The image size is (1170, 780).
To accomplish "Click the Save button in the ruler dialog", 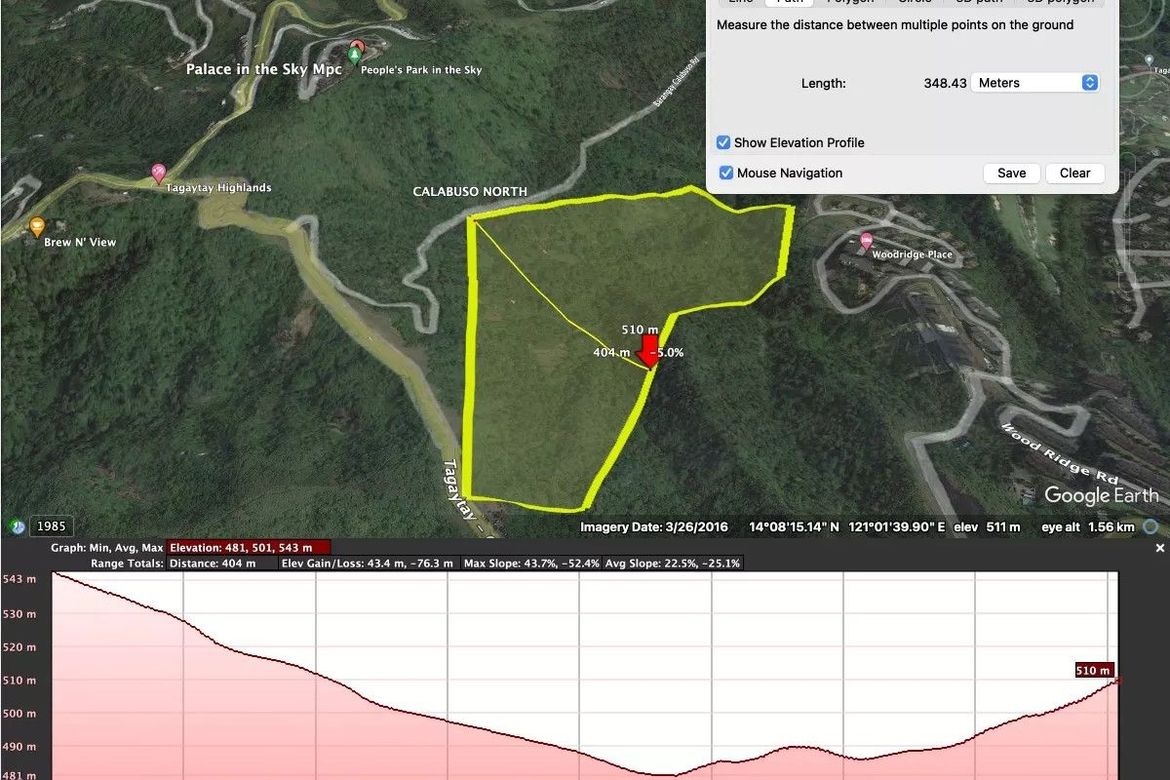I will 1012,173.
